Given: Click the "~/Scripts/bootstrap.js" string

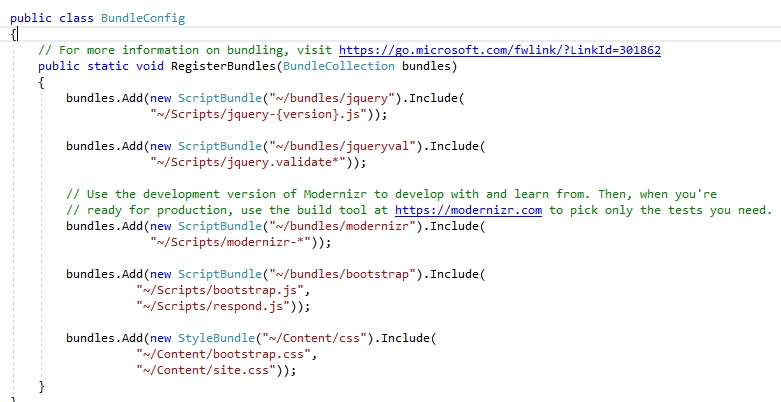Looking at the screenshot, I should tap(220, 290).
